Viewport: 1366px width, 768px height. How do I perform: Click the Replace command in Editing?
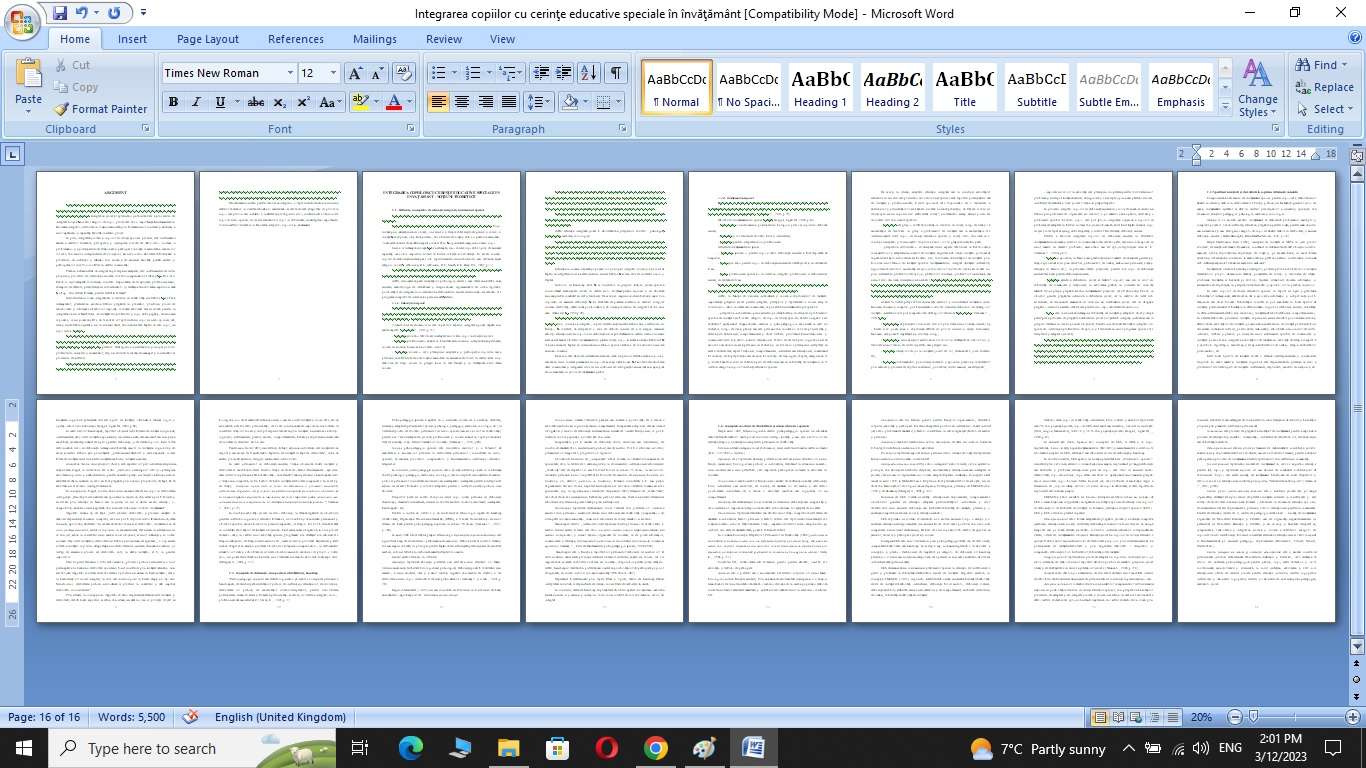click(x=1324, y=87)
